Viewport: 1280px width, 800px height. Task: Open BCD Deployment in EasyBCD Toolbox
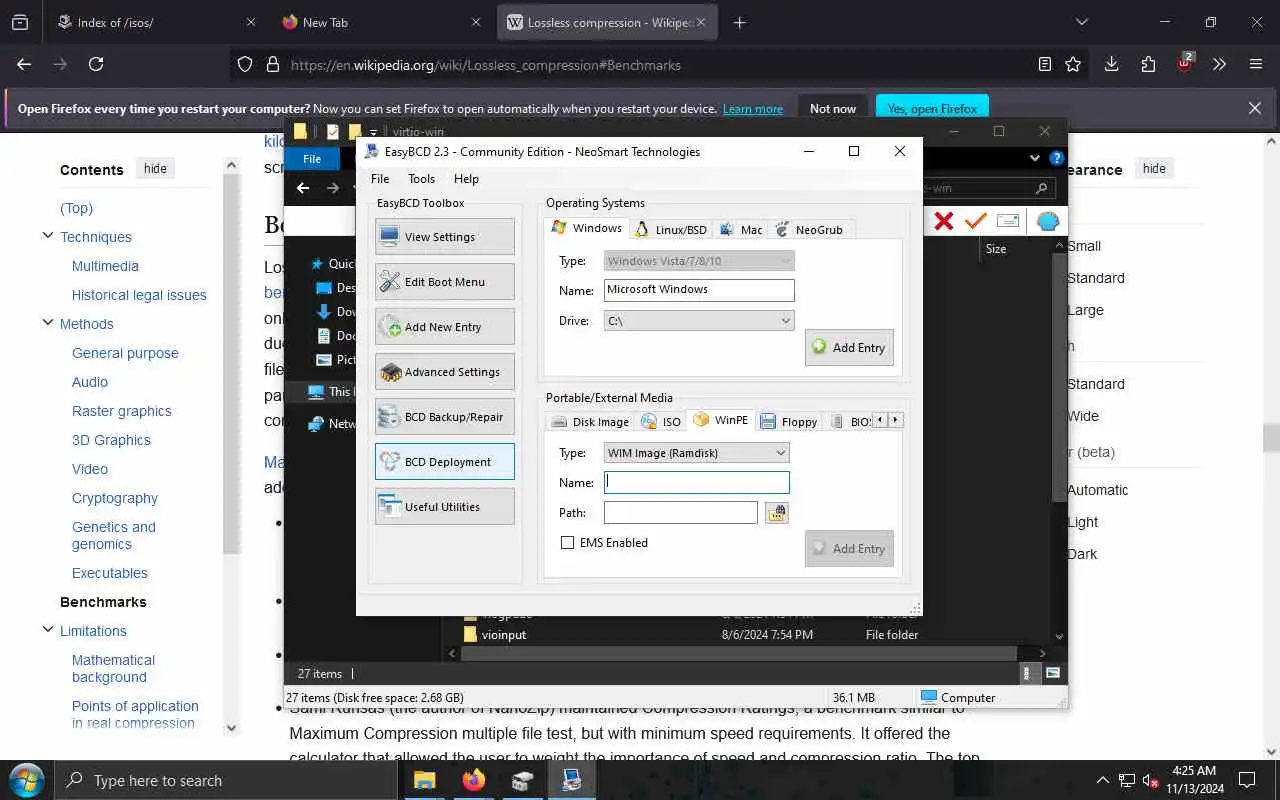tap(445, 462)
